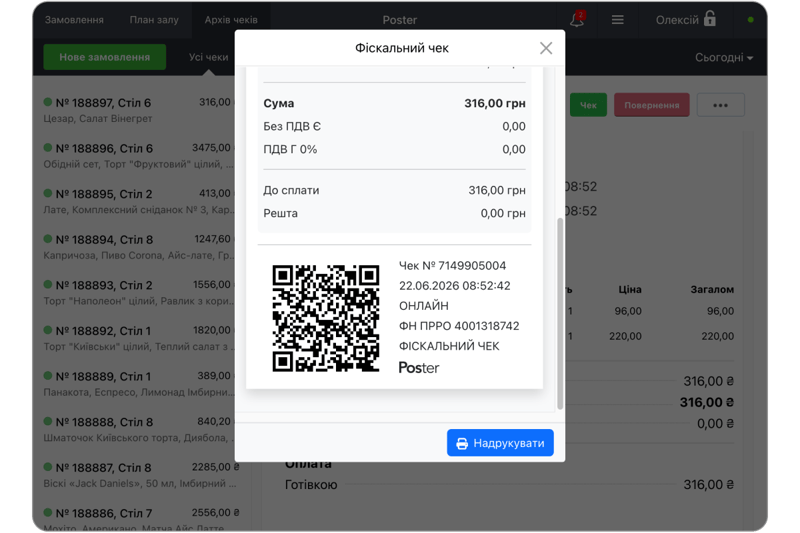Click the Без ПДВ Є row
Screen dimensions: 800x533
pos(394,126)
